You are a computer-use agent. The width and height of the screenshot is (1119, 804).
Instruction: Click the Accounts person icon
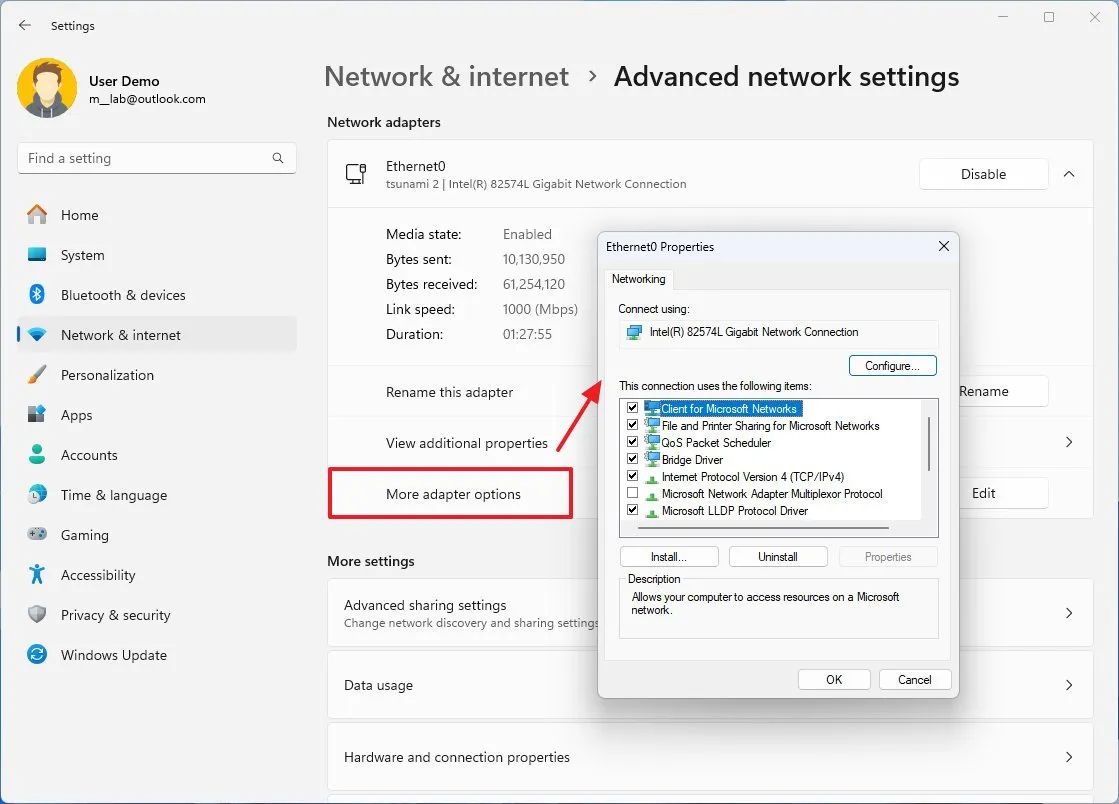37,454
